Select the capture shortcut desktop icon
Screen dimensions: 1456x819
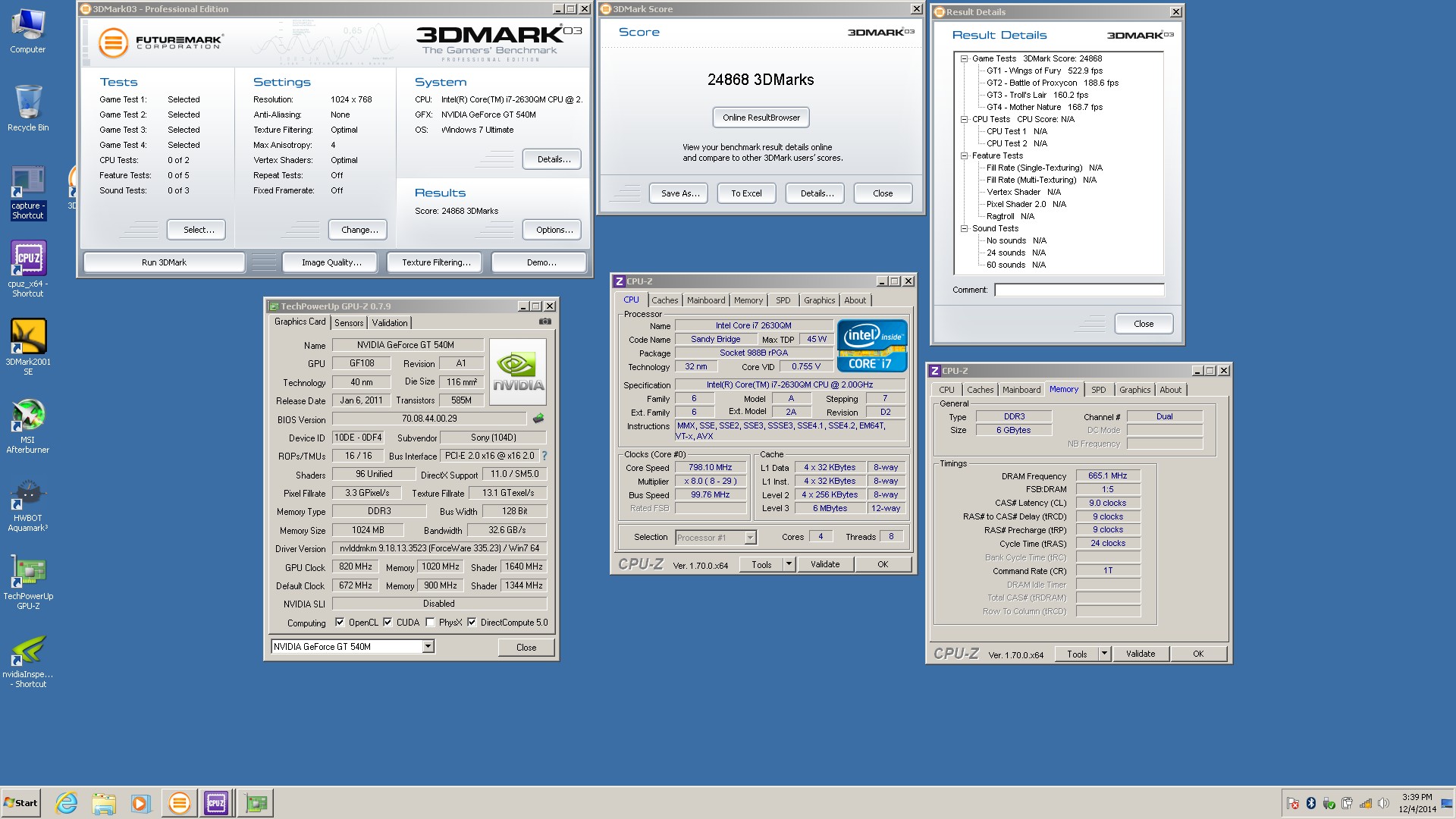(28, 193)
